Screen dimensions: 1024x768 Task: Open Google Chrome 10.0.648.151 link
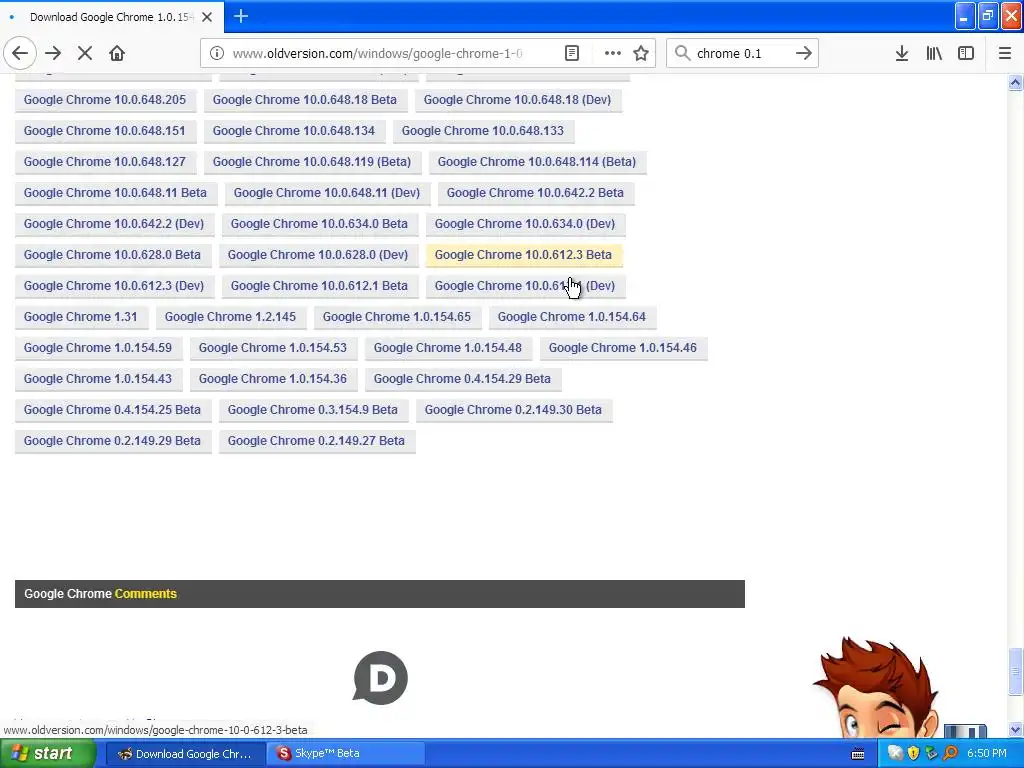[x=104, y=131]
